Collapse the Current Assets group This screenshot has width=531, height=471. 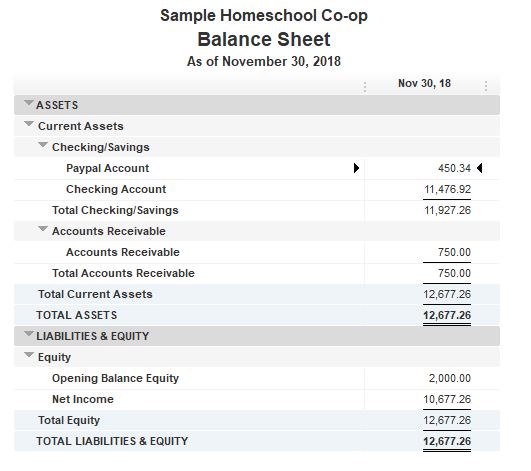(29, 124)
